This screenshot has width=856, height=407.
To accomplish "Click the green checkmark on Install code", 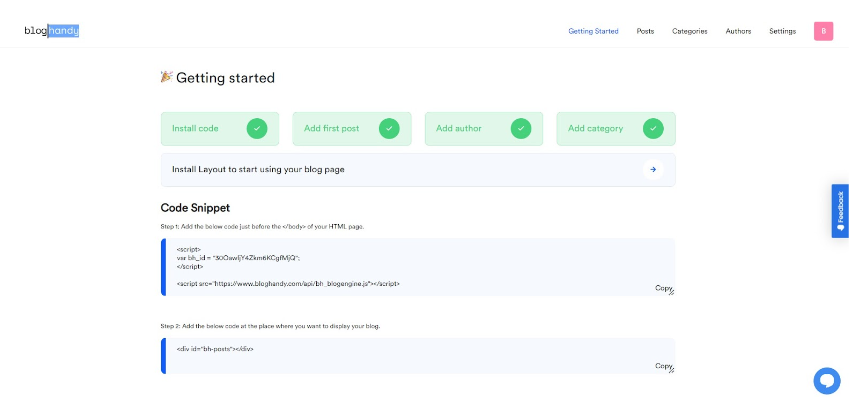I will click(x=257, y=129).
